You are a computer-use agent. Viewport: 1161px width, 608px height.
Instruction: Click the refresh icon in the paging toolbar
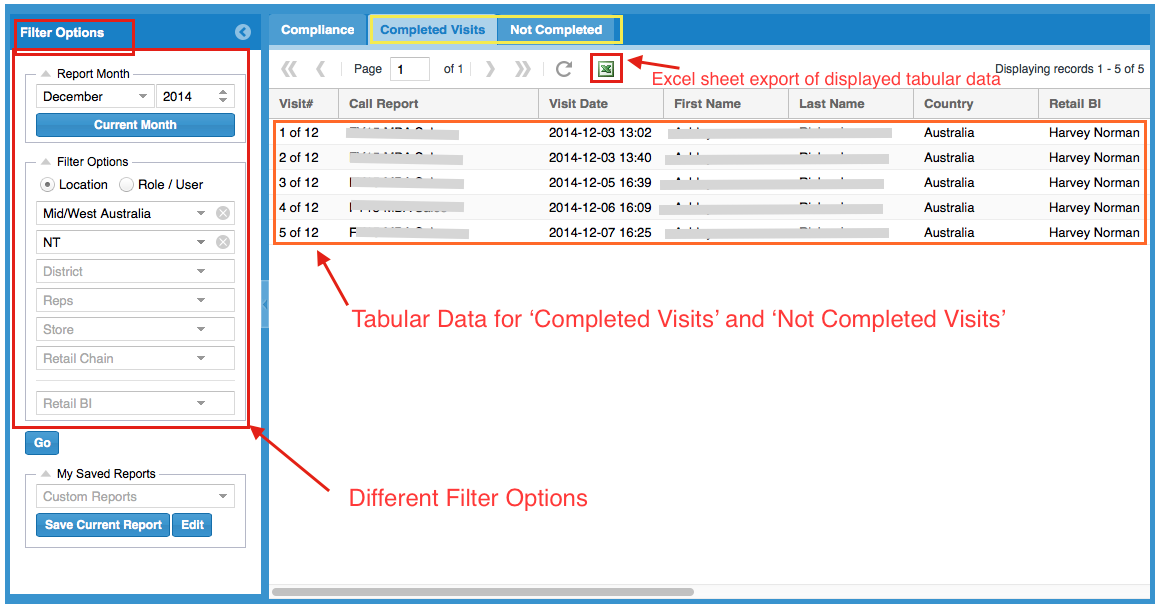(564, 69)
